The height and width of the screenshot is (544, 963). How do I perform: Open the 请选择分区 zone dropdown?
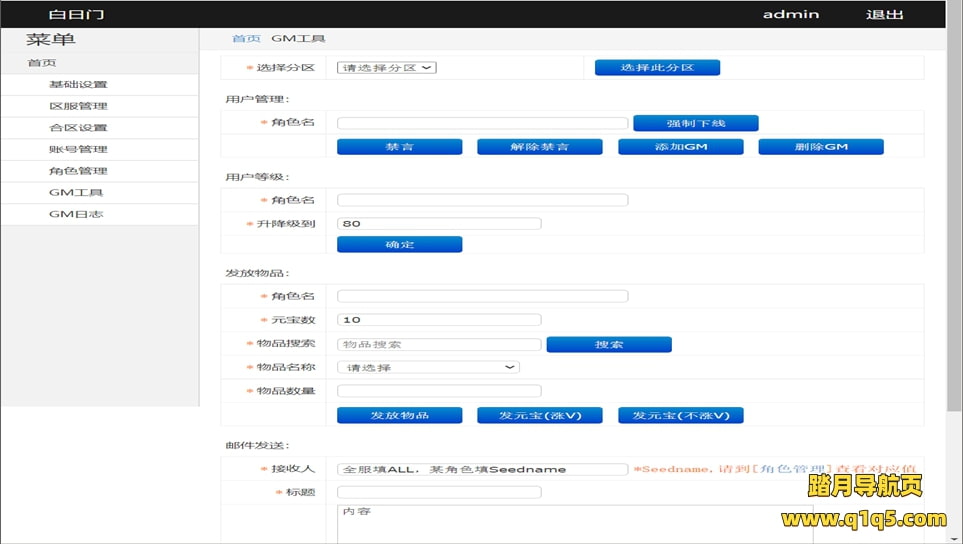pos(386,68)
